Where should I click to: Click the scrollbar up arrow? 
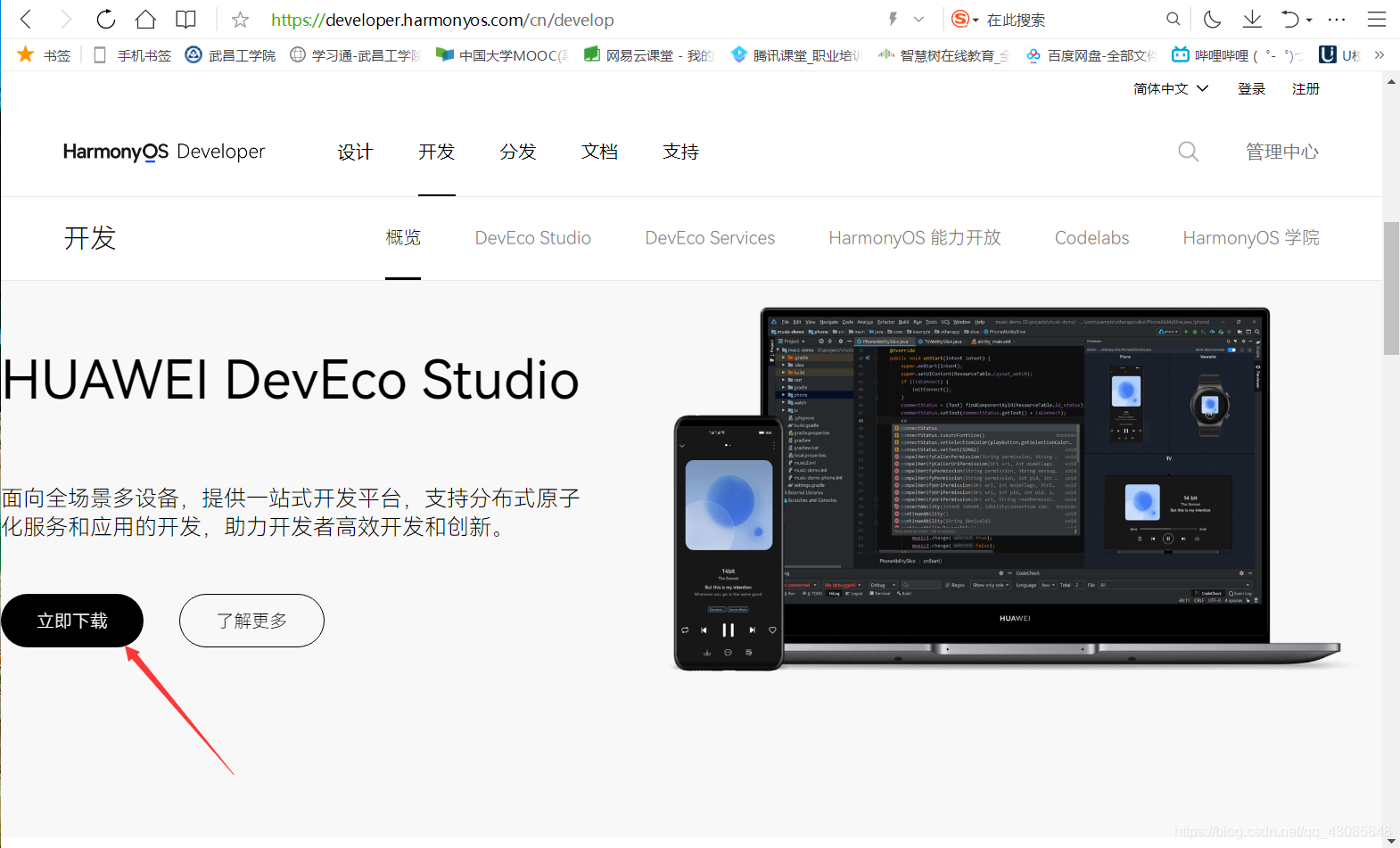[x=1391, y=81]
